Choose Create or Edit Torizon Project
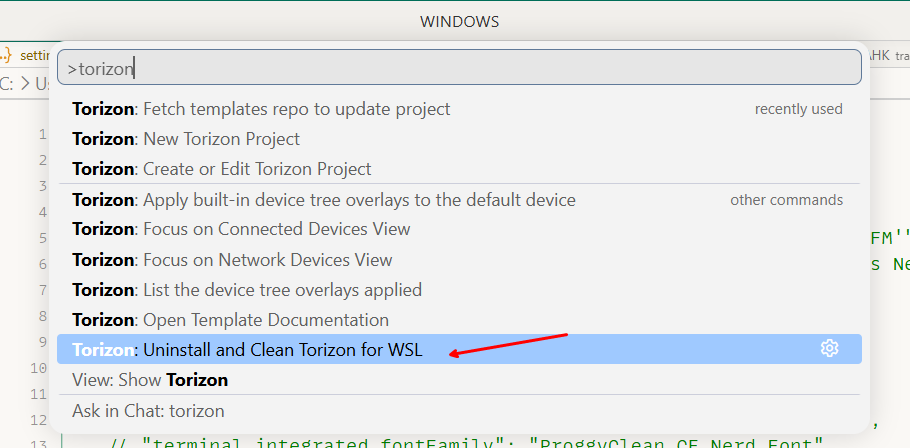 222,169
